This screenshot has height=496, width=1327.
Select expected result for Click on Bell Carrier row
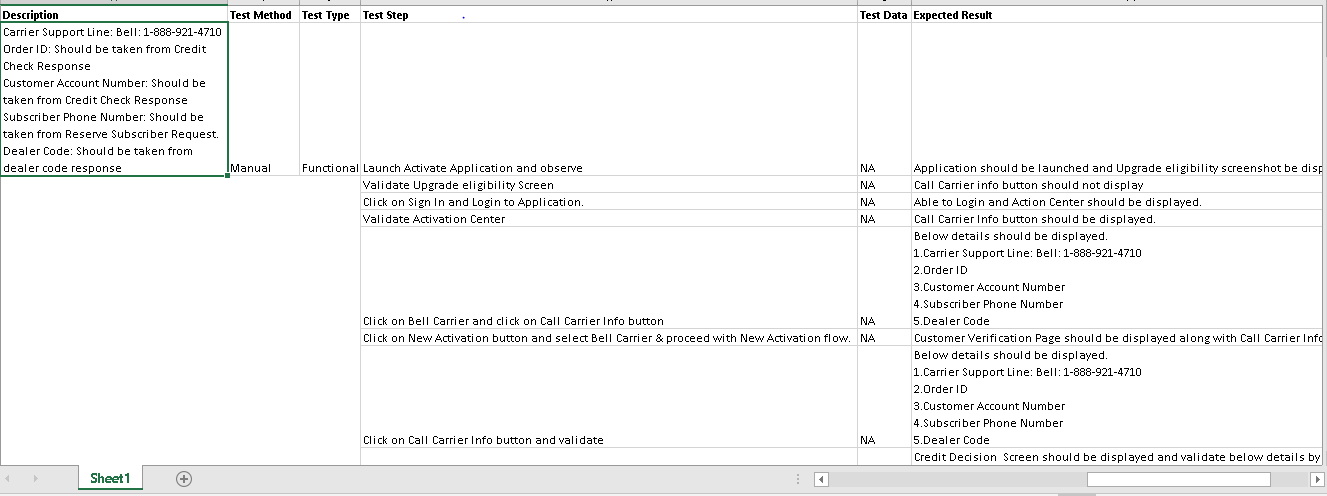pyautogui.click(x=1119, y=279)
